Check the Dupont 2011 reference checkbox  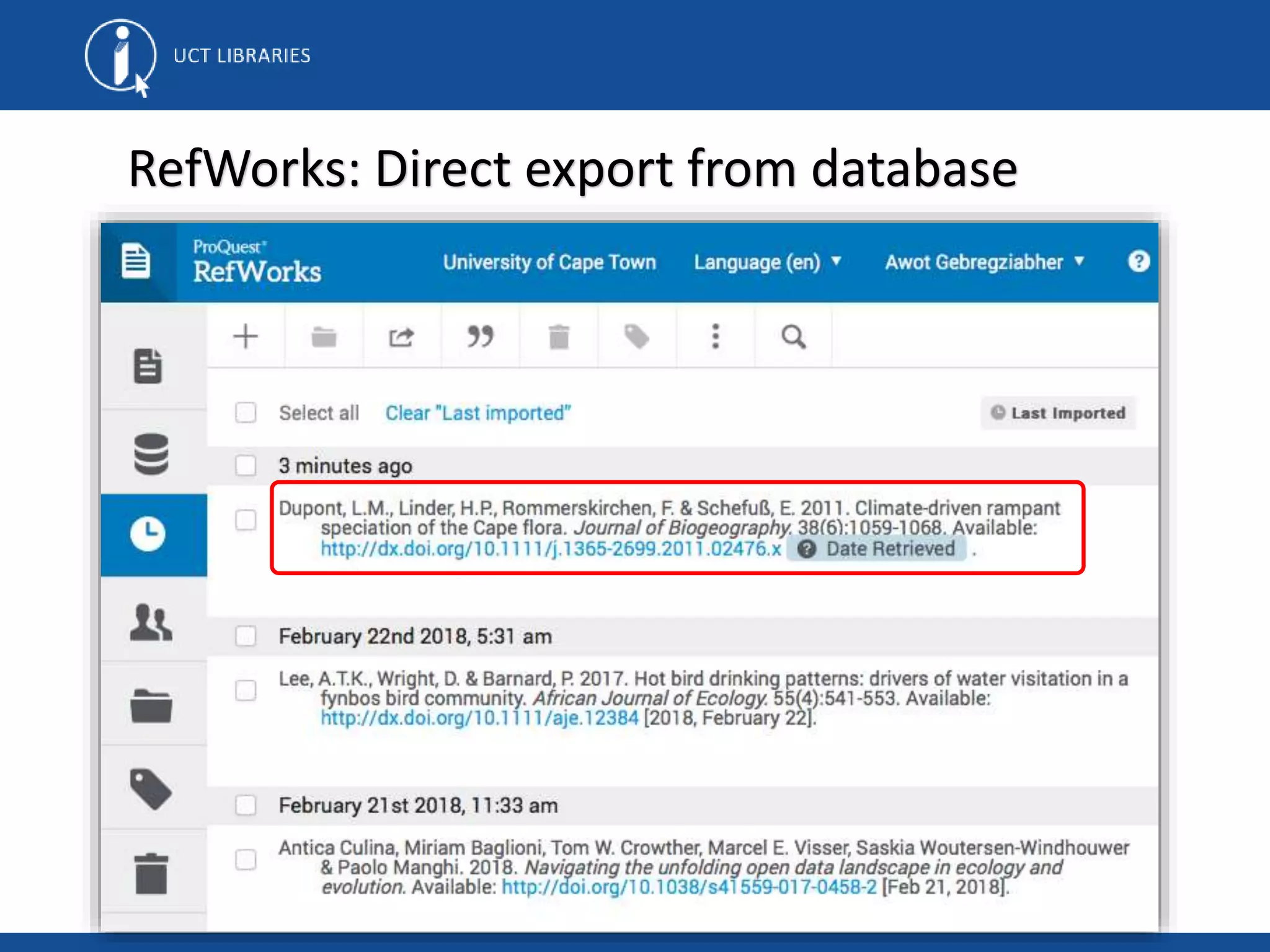click(x=246, y=520)
